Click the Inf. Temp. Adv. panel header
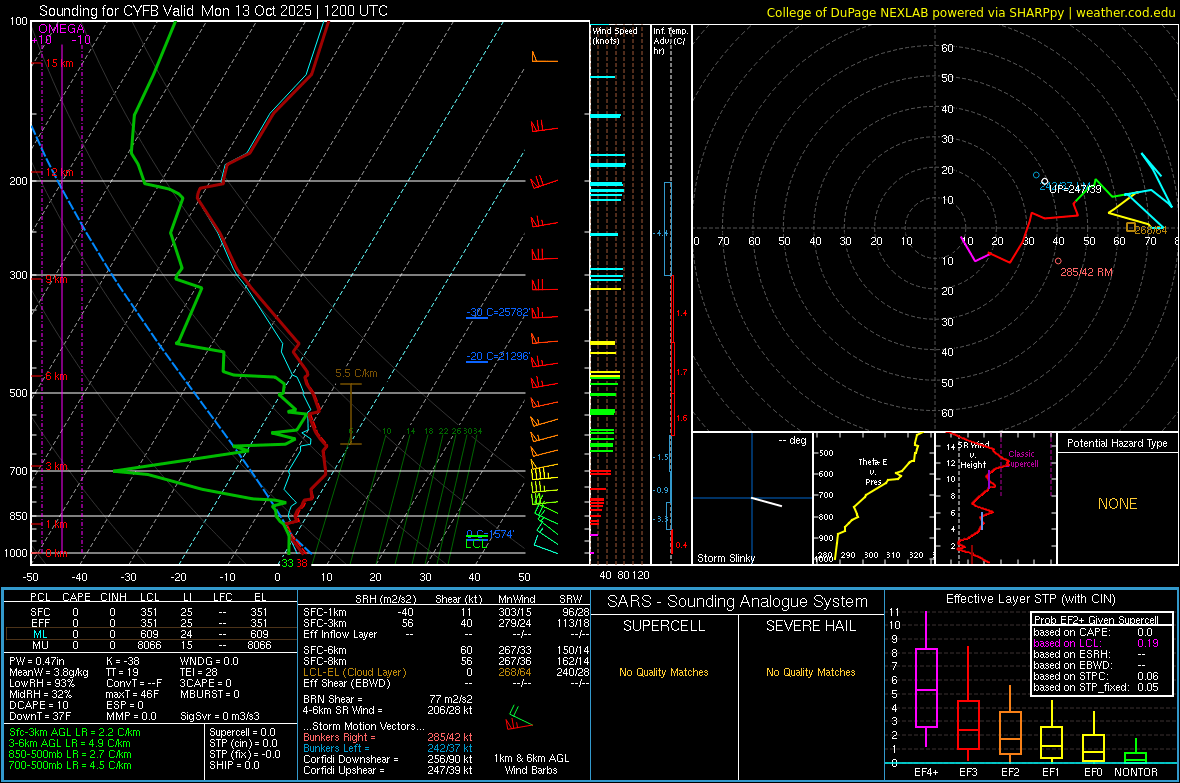 coord(670,41)
